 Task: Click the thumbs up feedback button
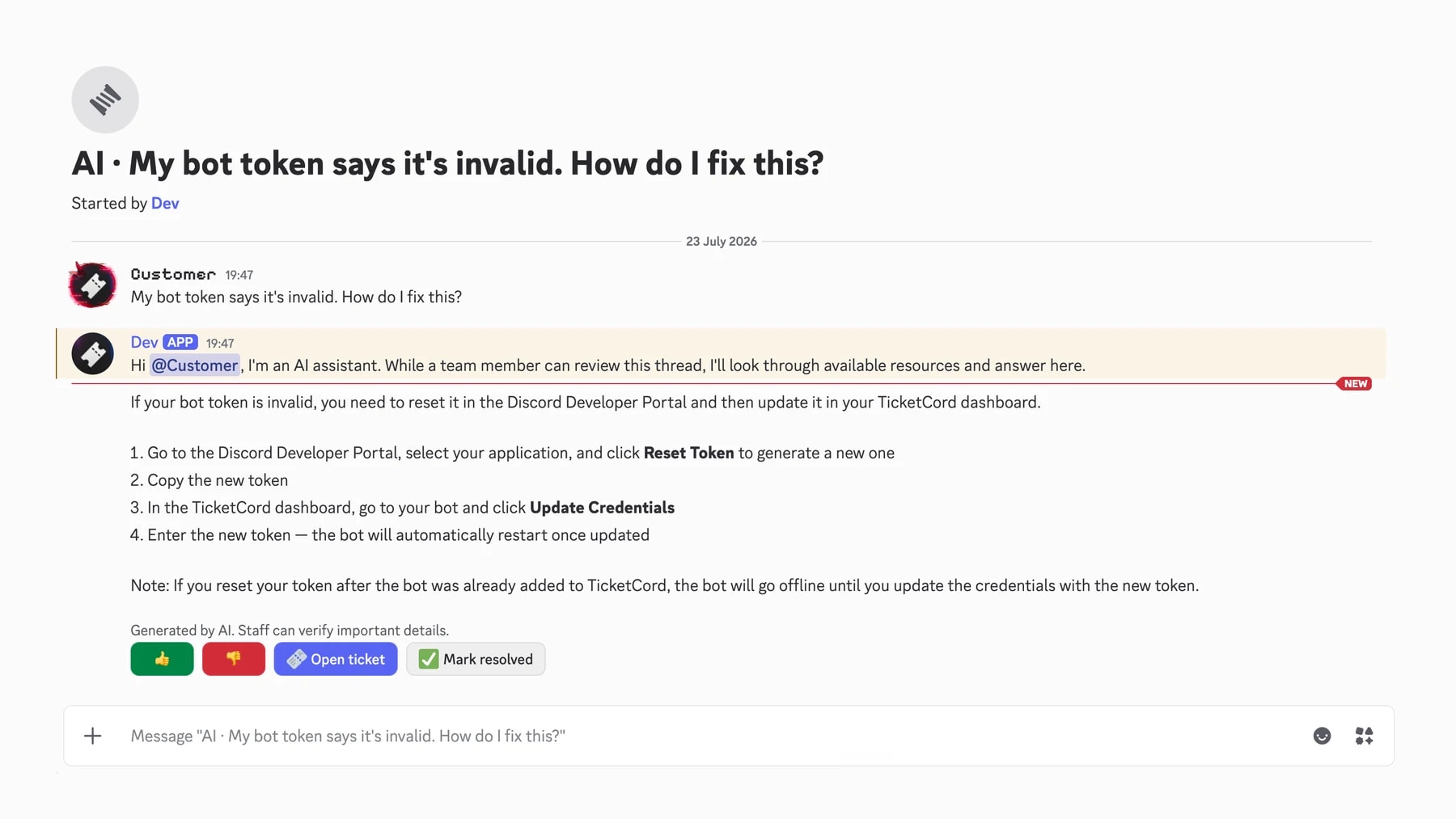tap(162, 659)
